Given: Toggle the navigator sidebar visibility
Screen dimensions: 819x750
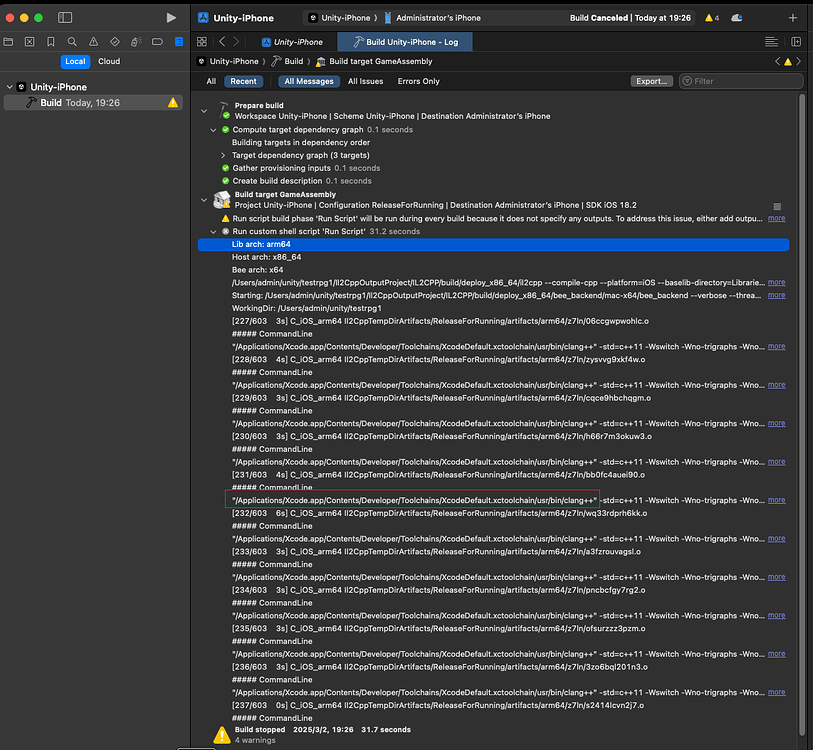Looking at the screenshot, I should point(65,18).
